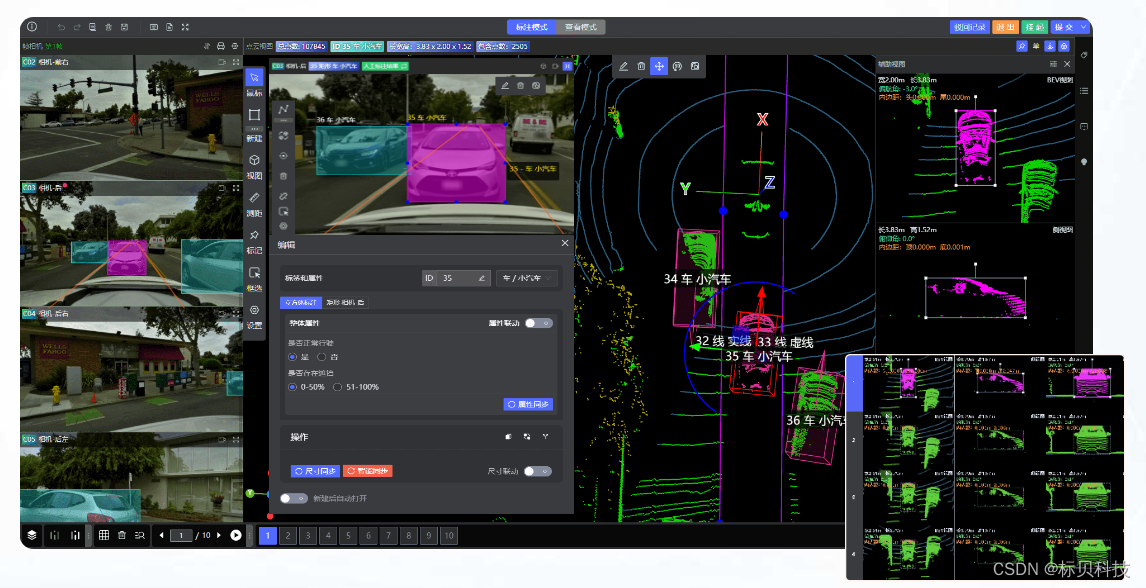Screen dimensions: 1146x588
Task: Click the blue 属性同步 sync button
Action: point(528,404)
